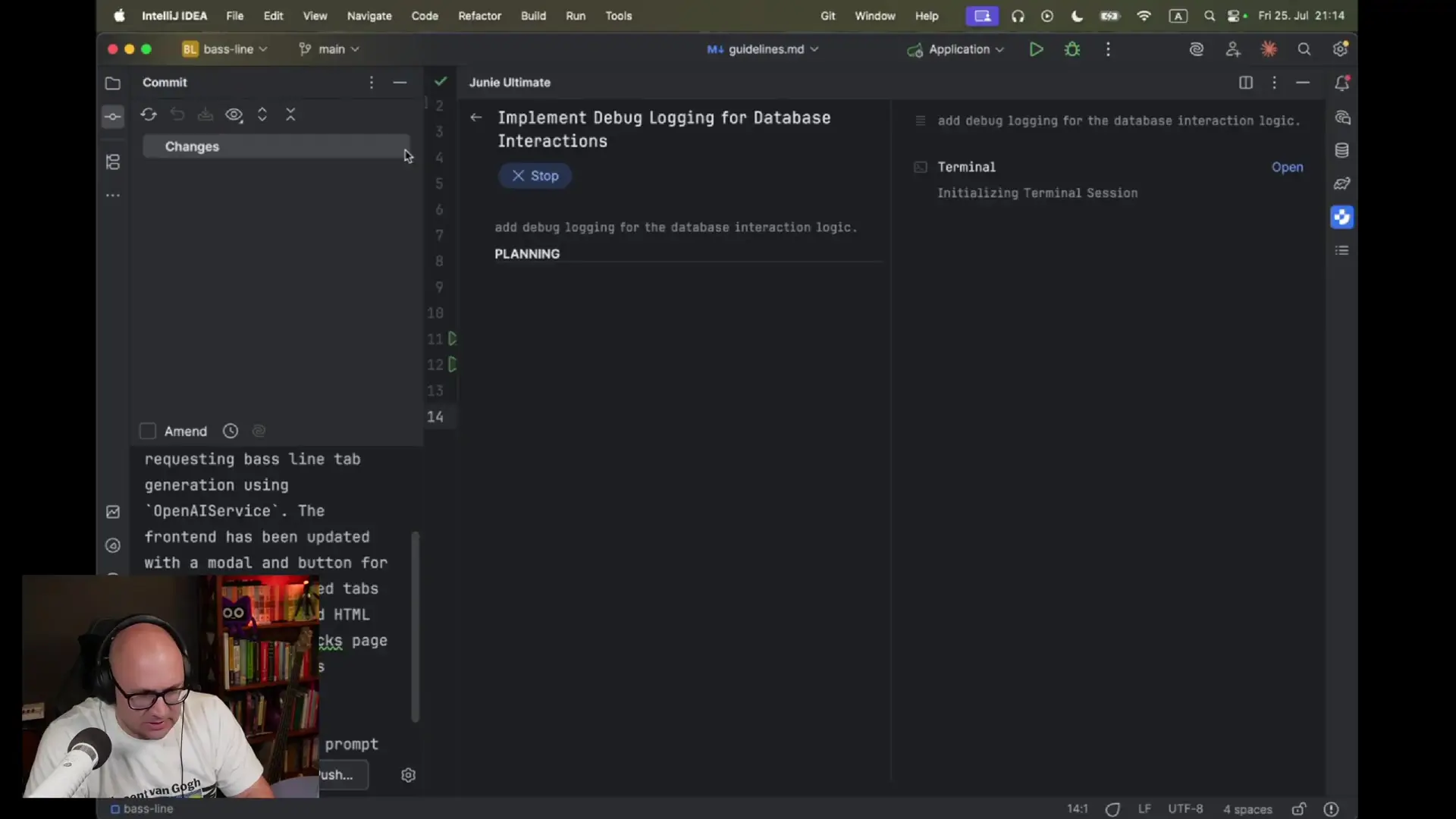Image resolution: width=1456 pixels, height=819 pixels.
Task: Click run gutter icon on line 12
Action: [453, 365]
